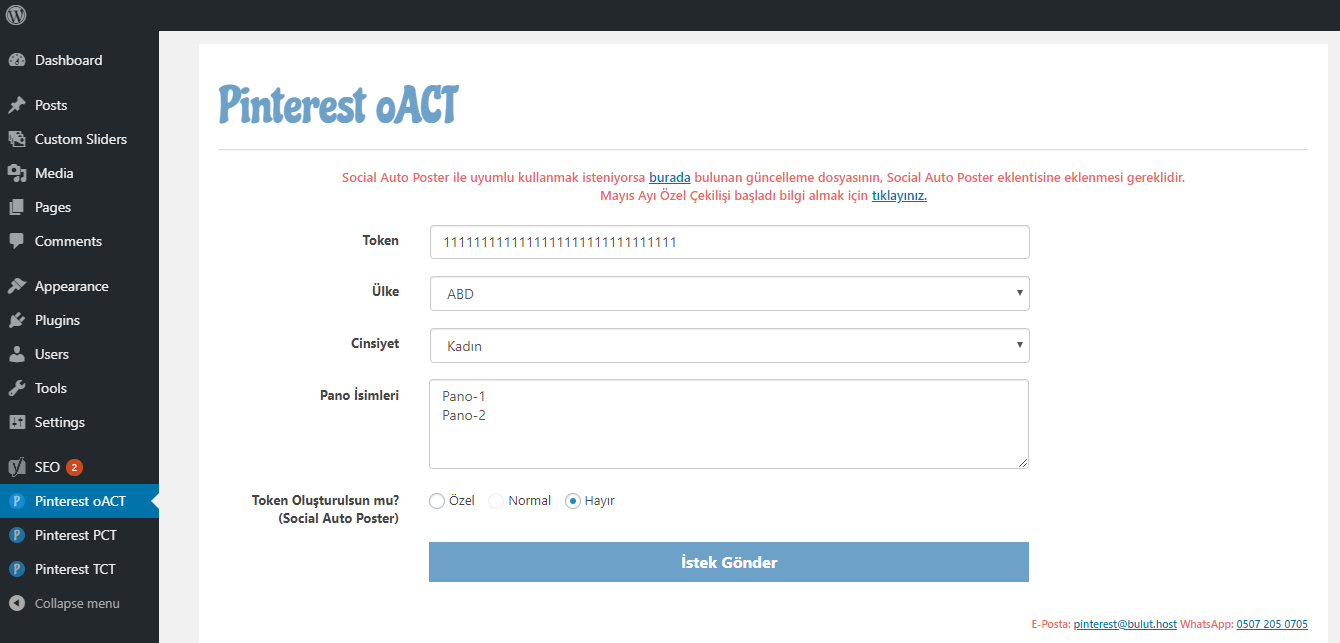Click the Custom Sliders icon
Viewport: 1340px width, 643px height.
16,139
